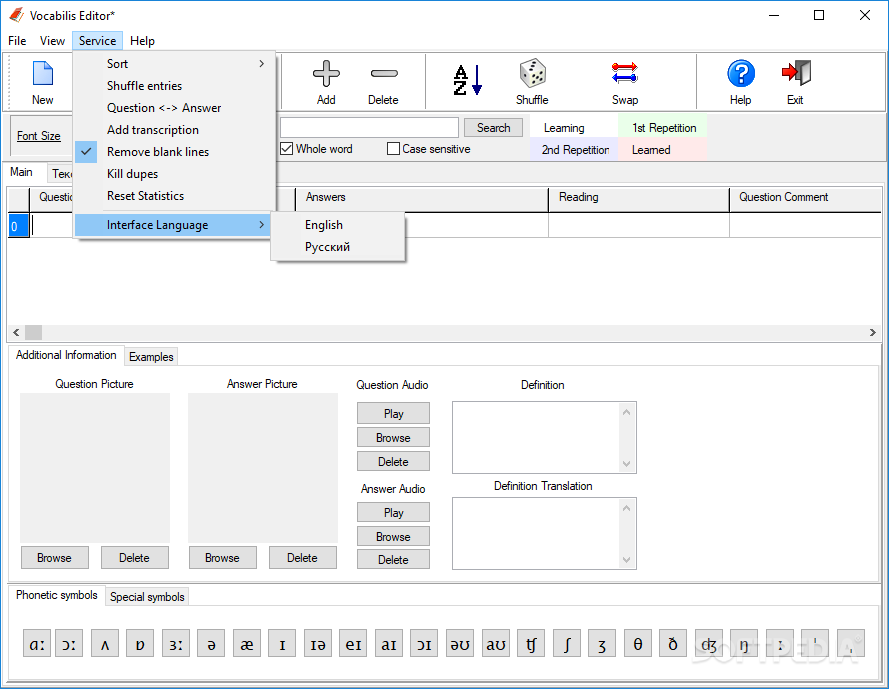889x689 pixels.
Task: Switch to the Special symbols tab
Action: click(x=147, y=597)
